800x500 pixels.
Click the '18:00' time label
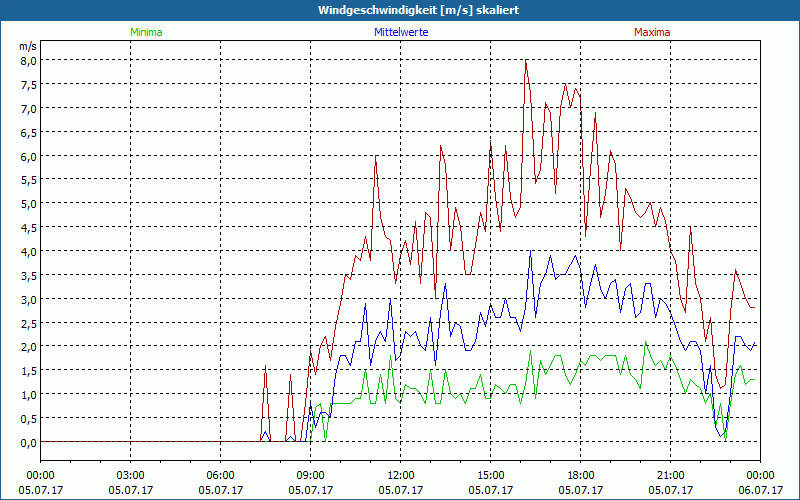click(x=581, y=476)
